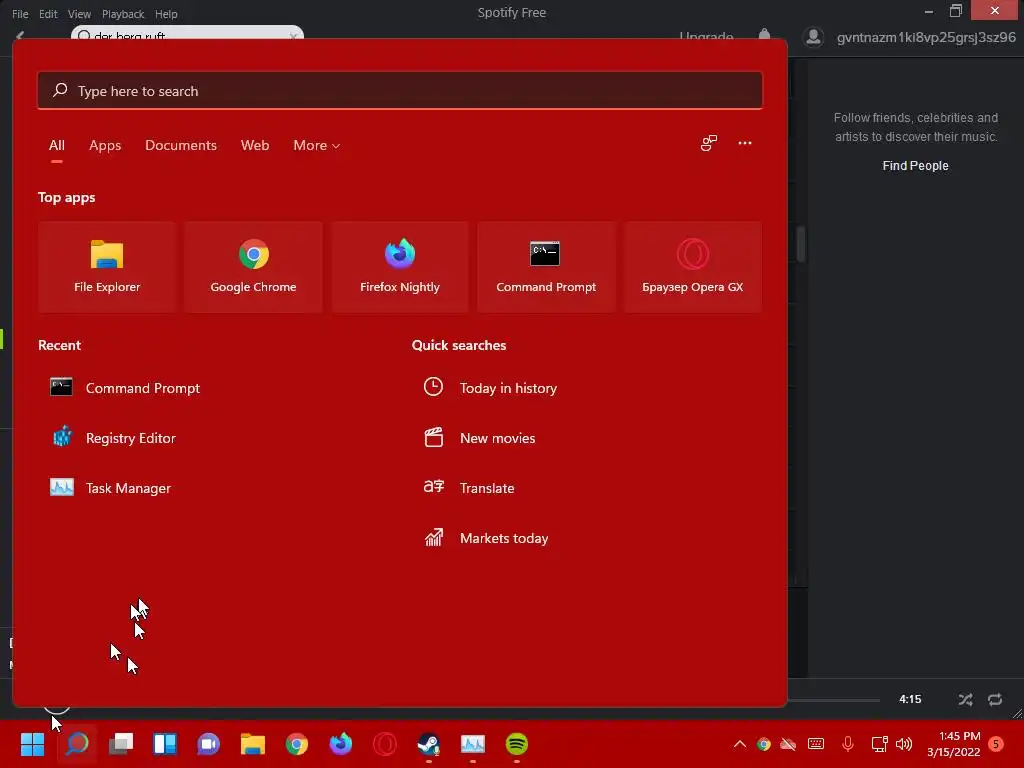Click the microphone tray icon
This screenshot has width=1024, height=768.
click(848, 744)
